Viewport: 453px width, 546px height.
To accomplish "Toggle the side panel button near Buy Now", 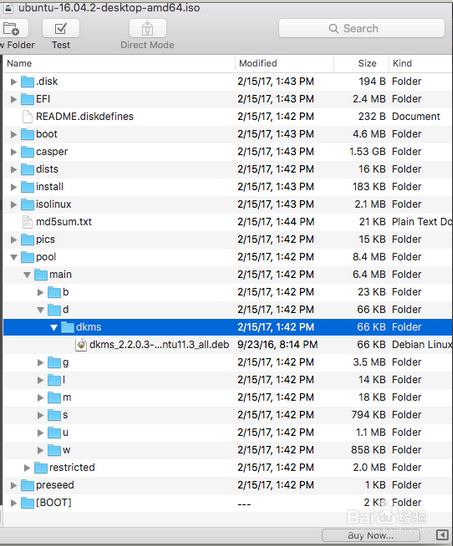I will [442, 535].
